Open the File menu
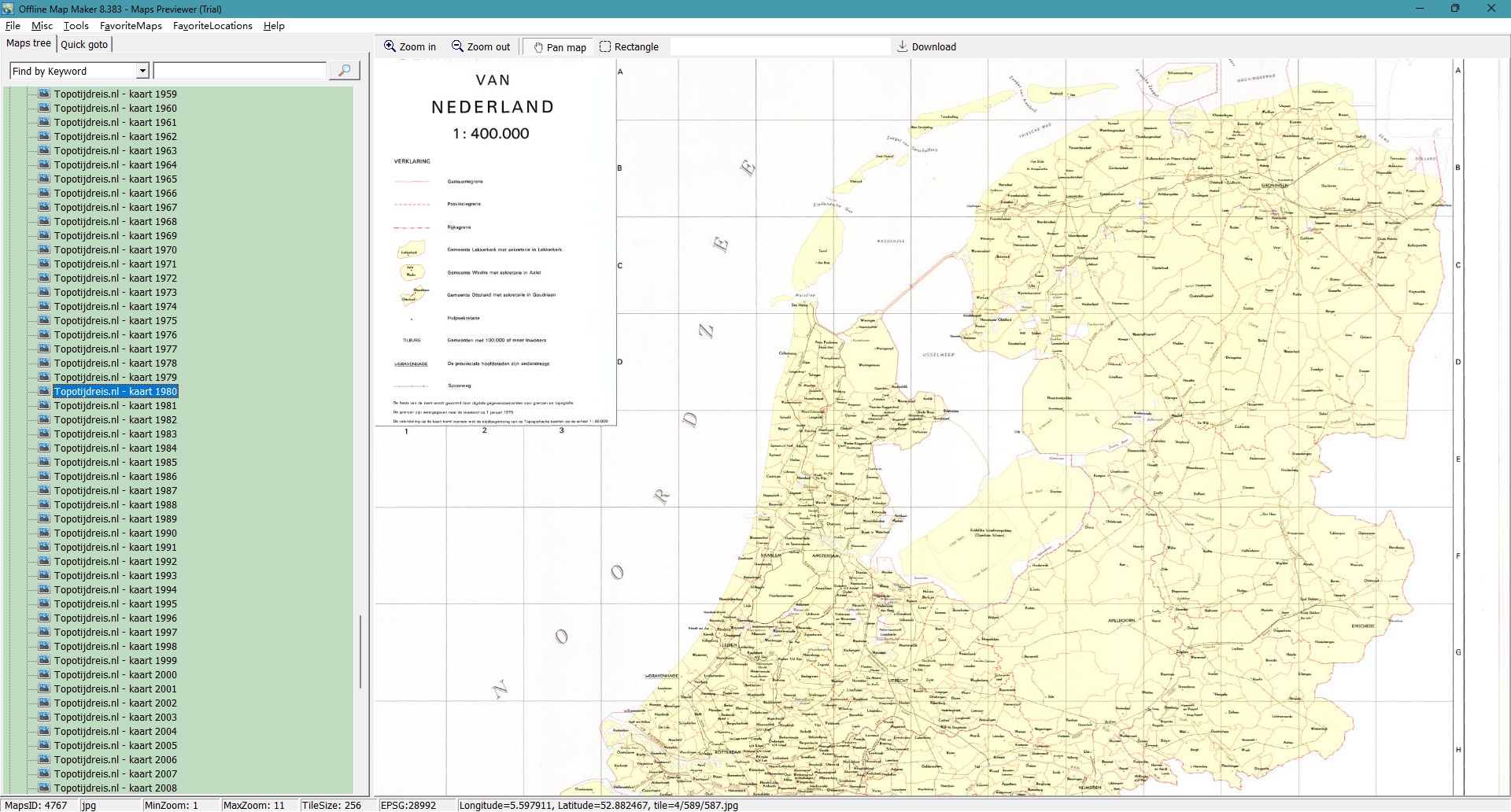 coord(13,26)
